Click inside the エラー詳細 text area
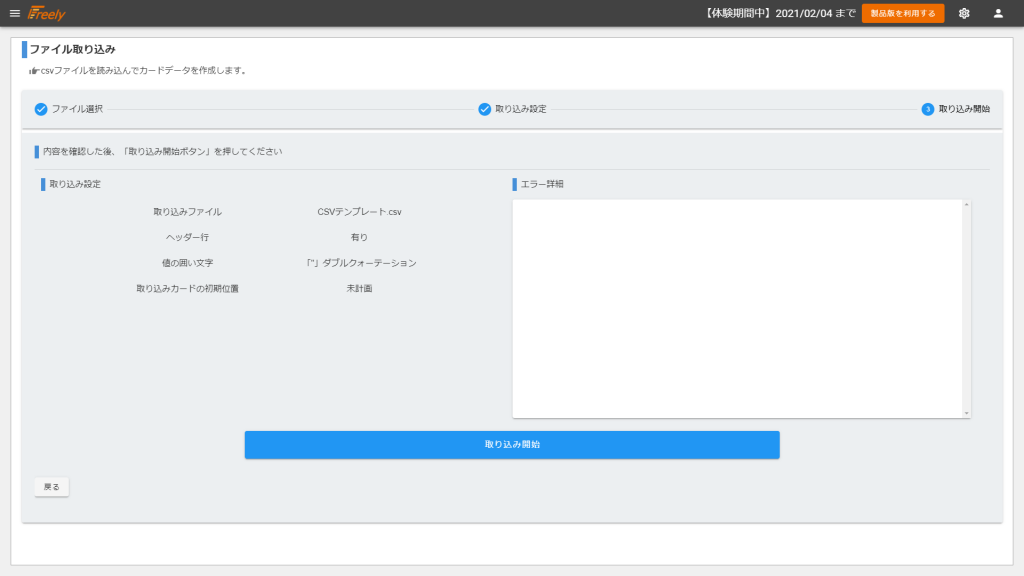Image resolution: width=1024 pixels, height=576 pixels. point(737,309)
